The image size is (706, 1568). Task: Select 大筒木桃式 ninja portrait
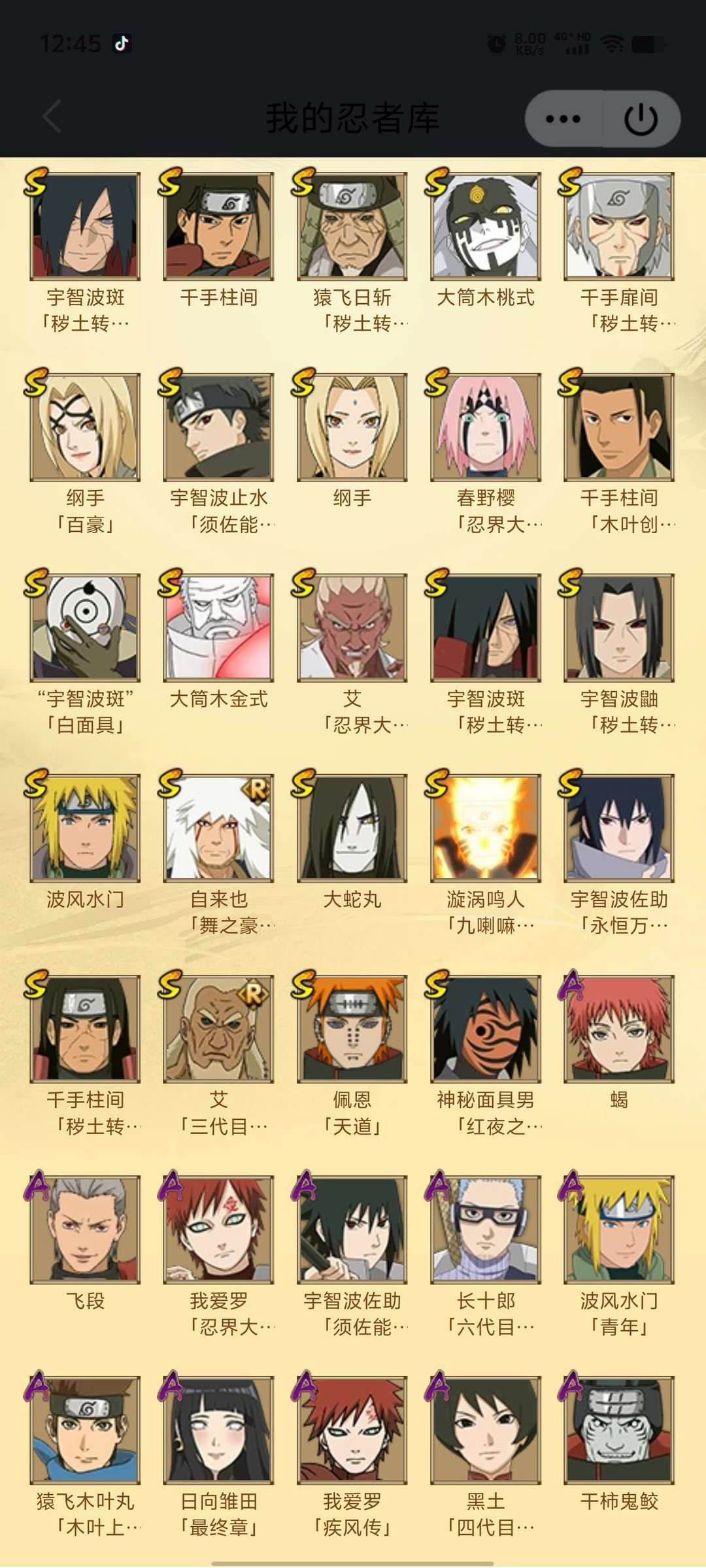click(x=486, y=226)
